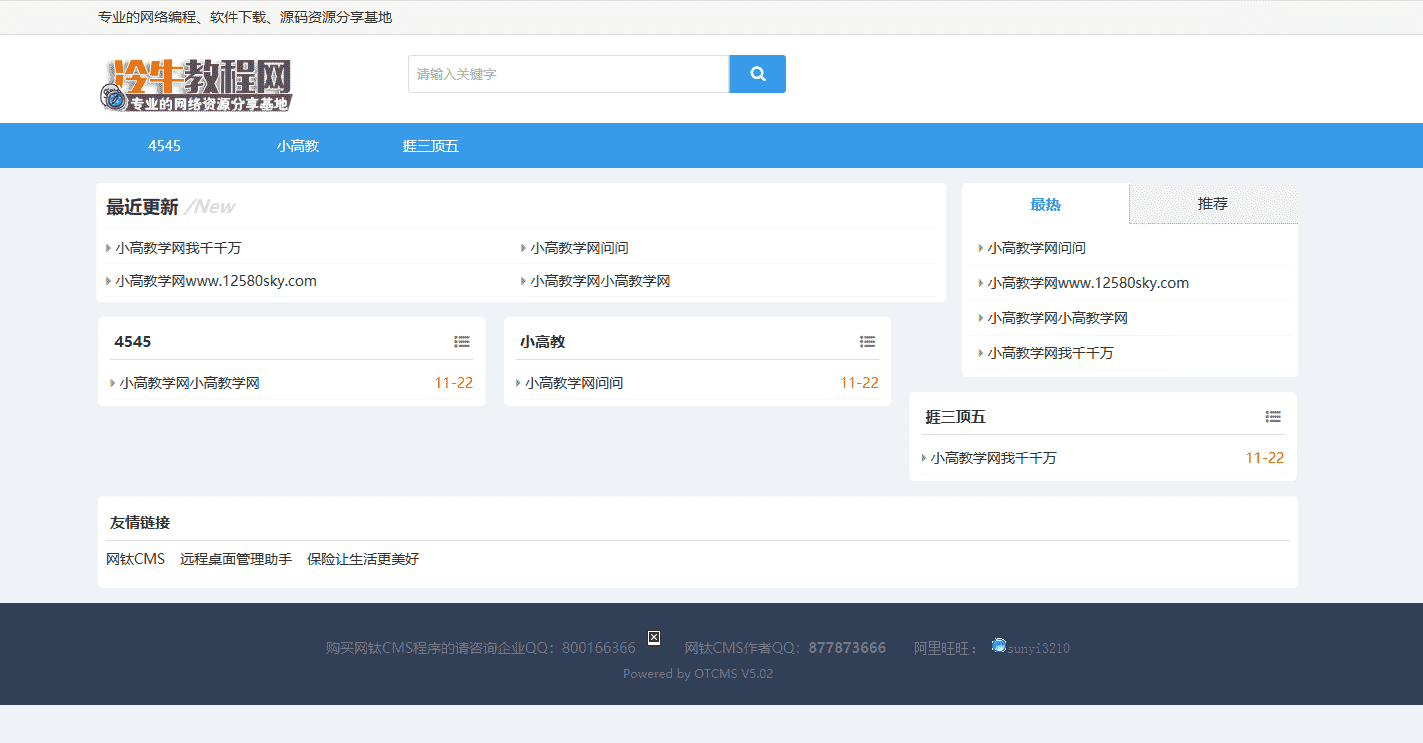Open the list icon in 小高教 section
The height and width of the screenshot is (743, 1423).
tap(867, 342)
